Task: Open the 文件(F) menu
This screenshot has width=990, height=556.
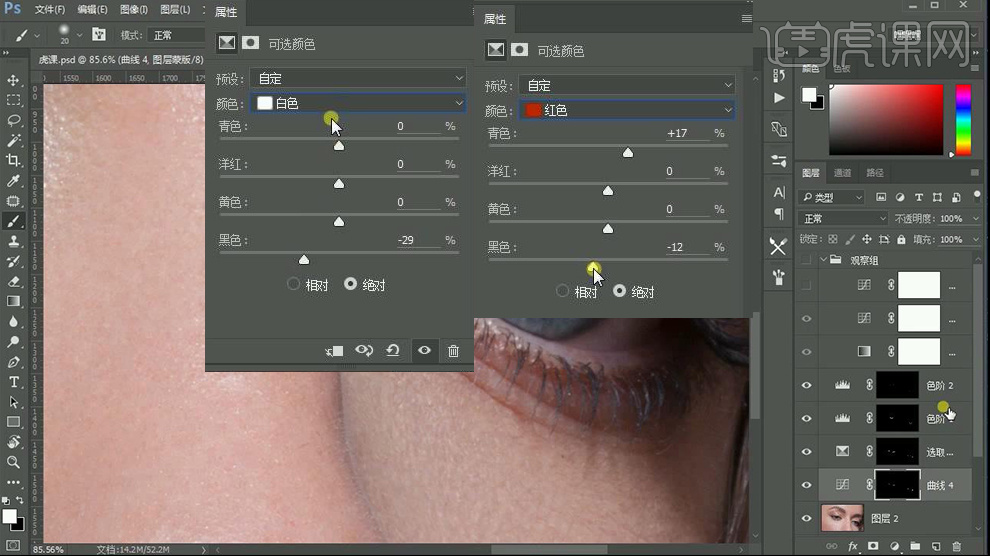Action: tap(50, 9)
